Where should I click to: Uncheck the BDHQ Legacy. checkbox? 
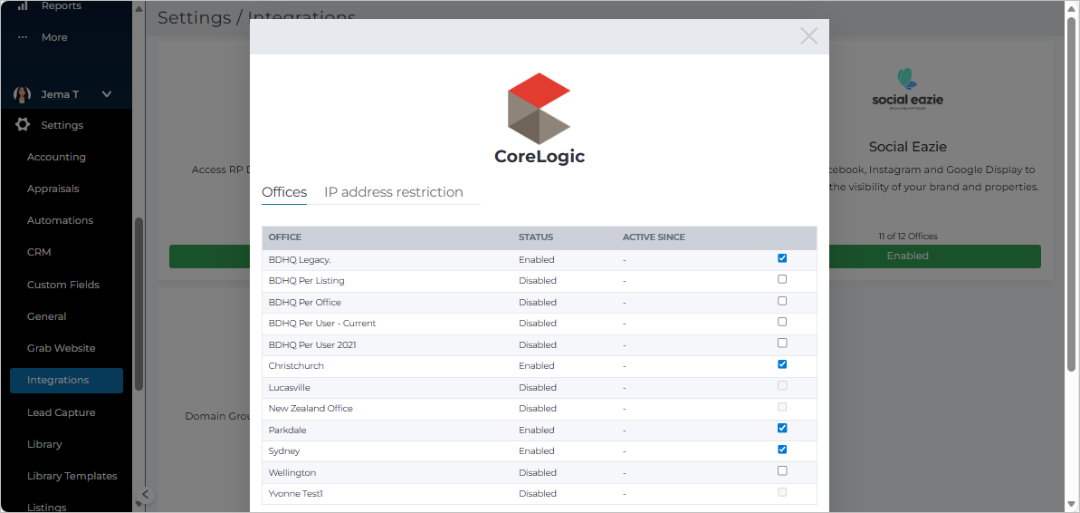click(x=782, y=258)
